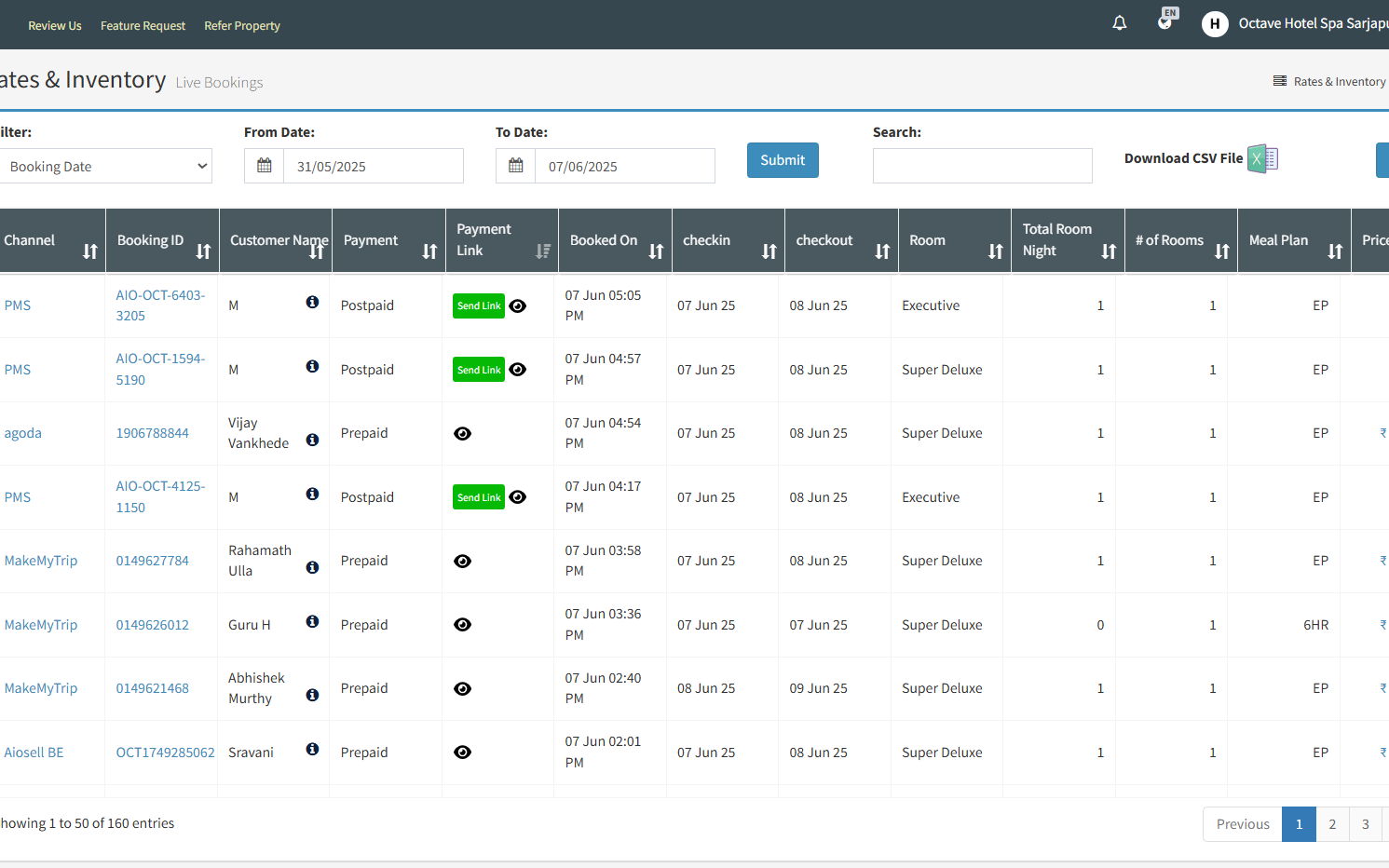View payment details for agoda booking 1906788844
The width and height of the screenshot is (1389, 868).
[x=462, y=434]
